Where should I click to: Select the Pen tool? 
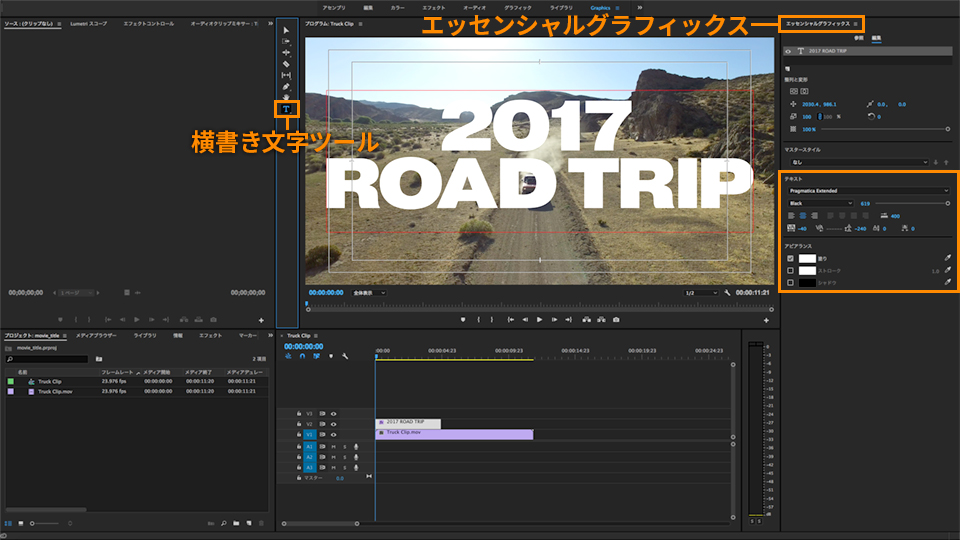click(286, 87)
